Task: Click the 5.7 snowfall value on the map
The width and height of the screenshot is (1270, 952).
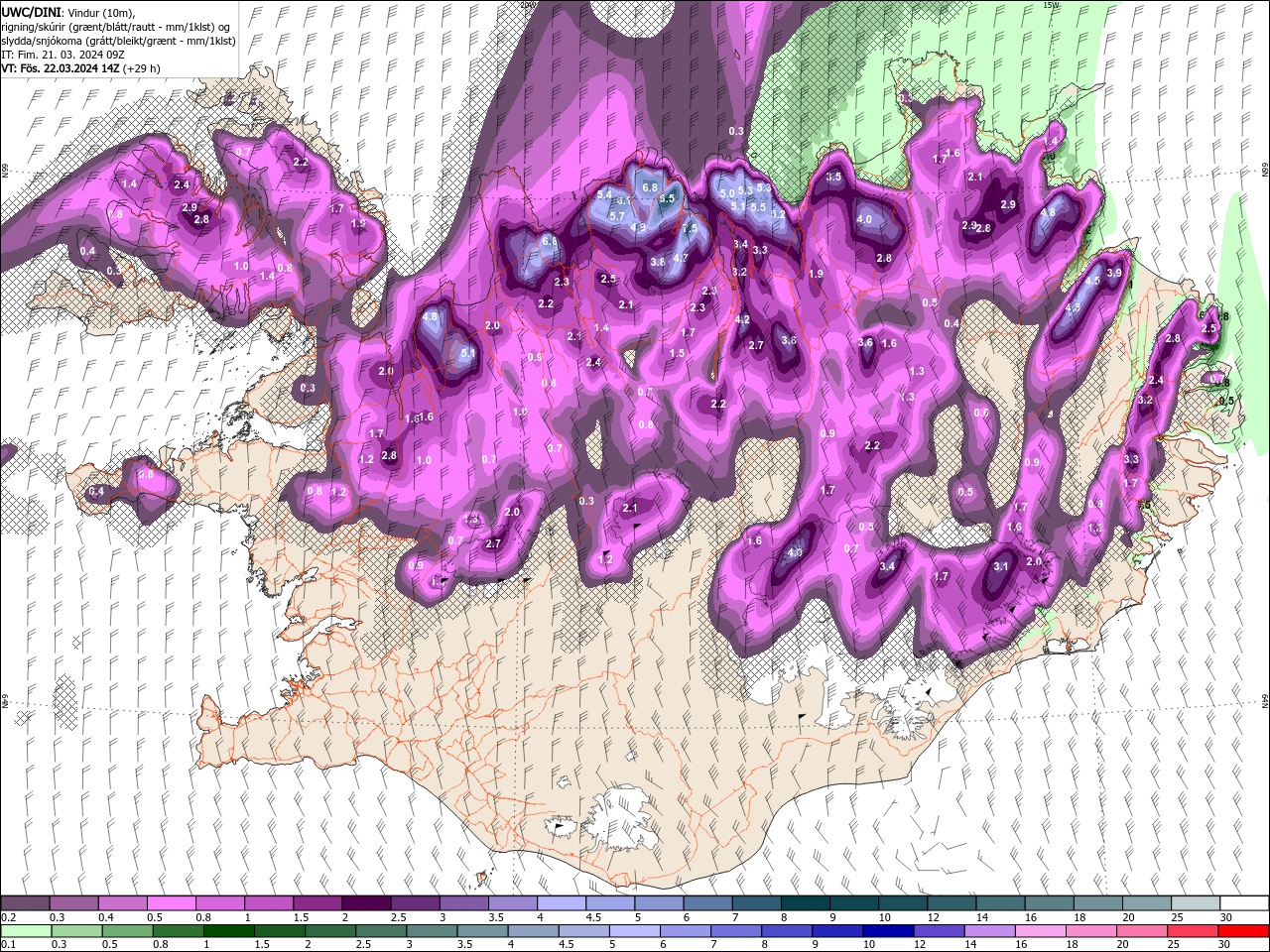Action: pyautogui.click(x=616, y=216)
